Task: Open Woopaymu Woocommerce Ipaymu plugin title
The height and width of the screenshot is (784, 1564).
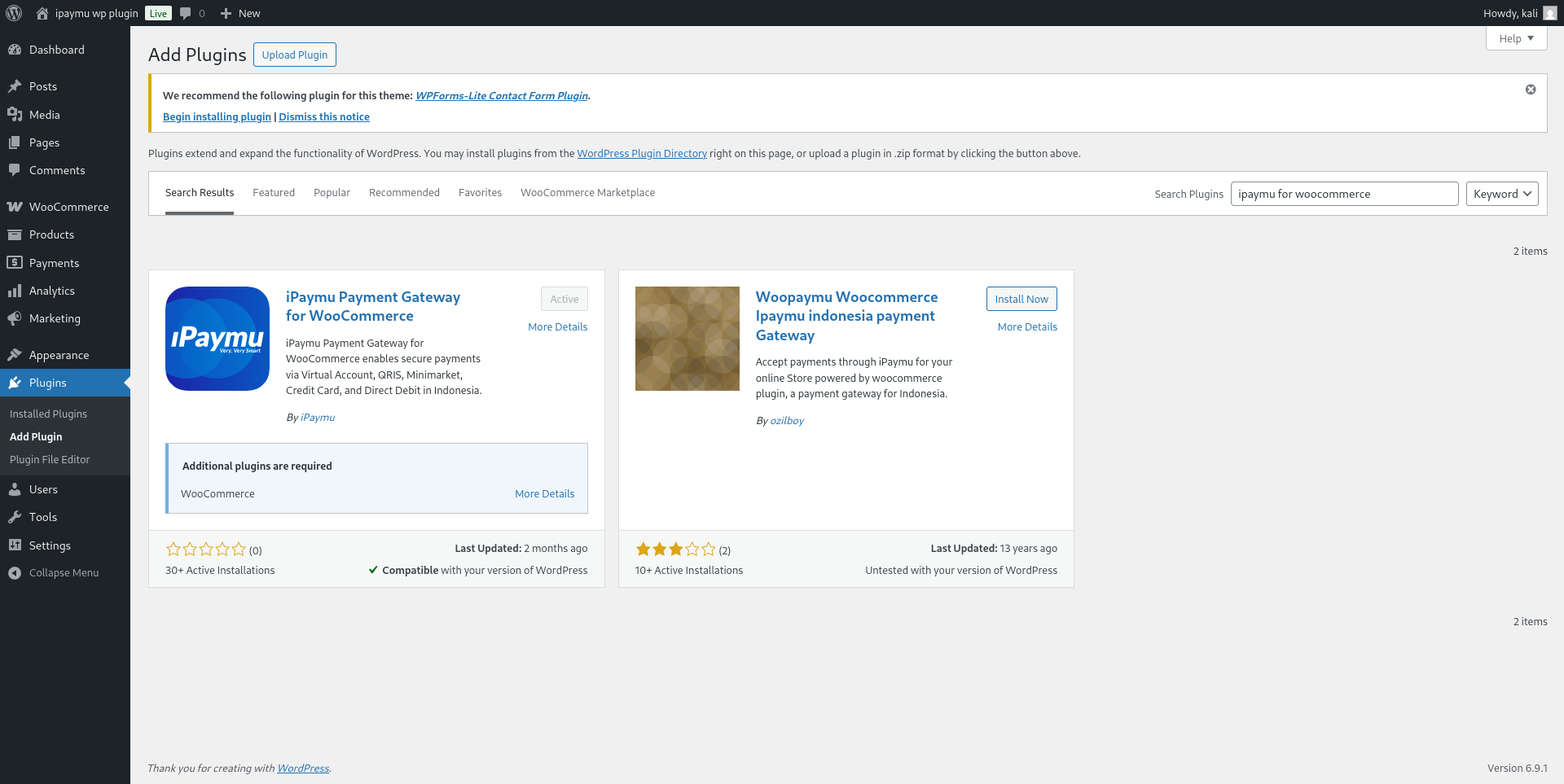Action: click(846, 316)
